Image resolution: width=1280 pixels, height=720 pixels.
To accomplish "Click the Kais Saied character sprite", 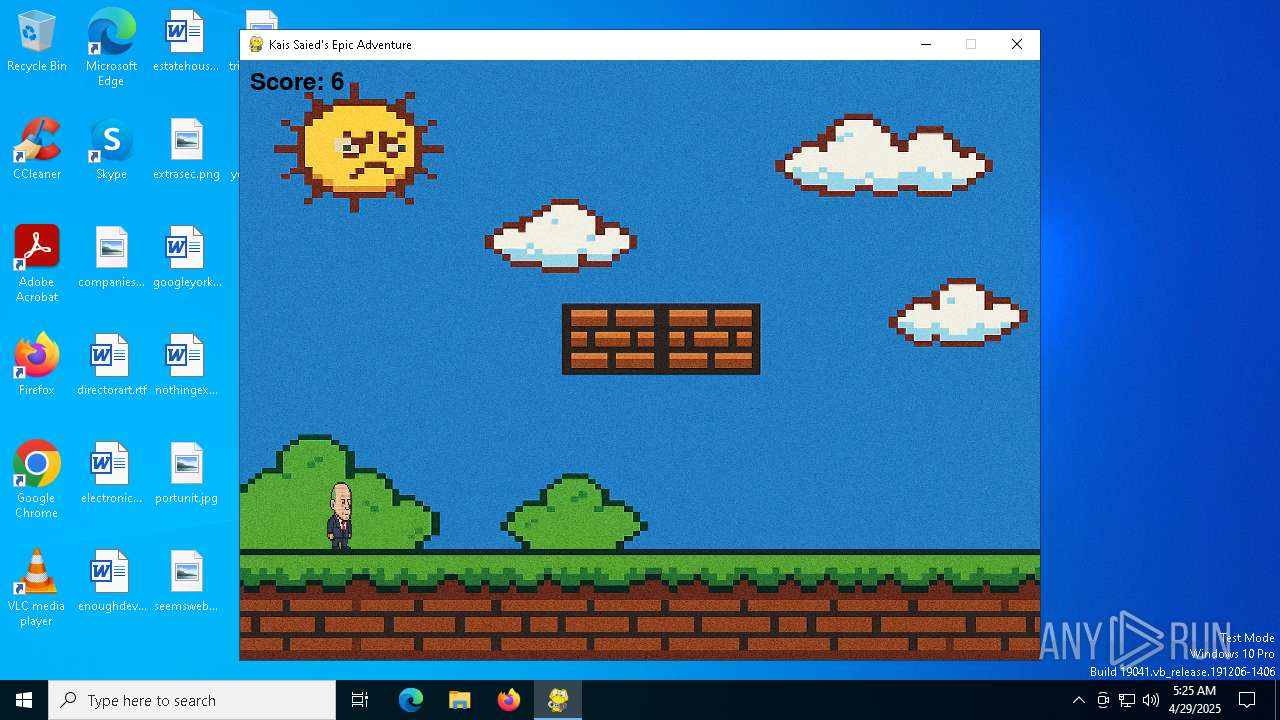I will (340, 516).
